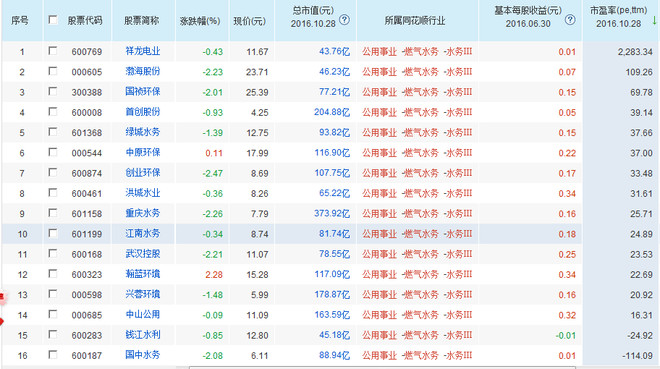
Task: Click the 373.92亿 market cap value
Action: point(332,213)
